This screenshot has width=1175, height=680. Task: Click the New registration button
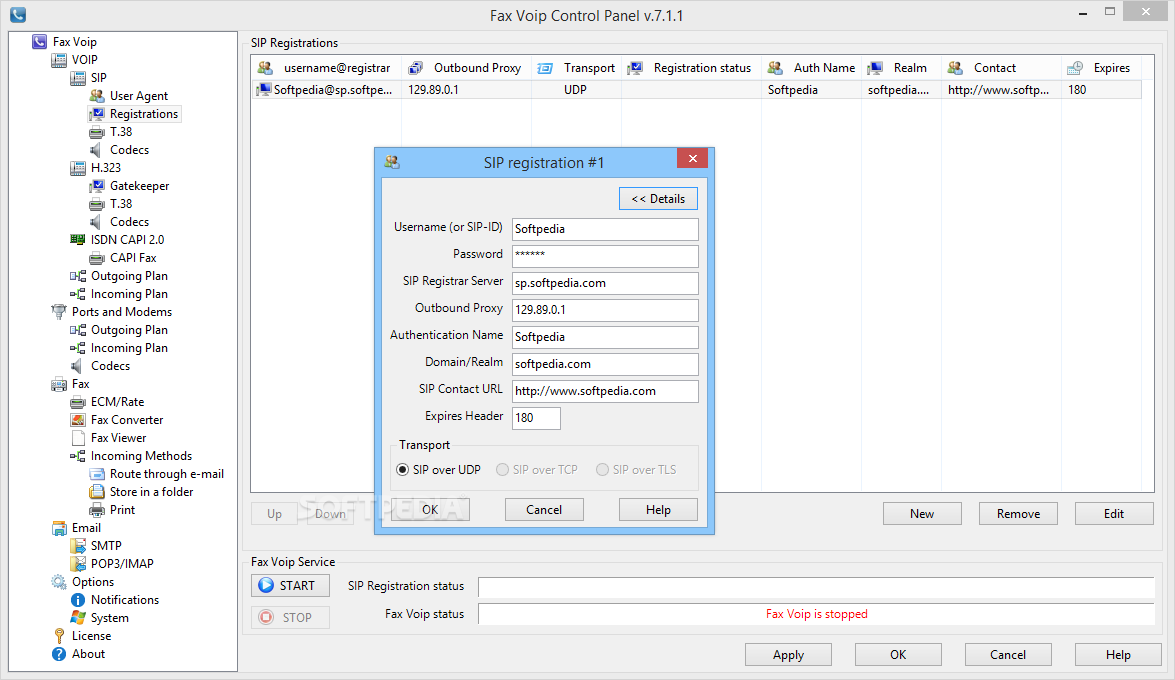point(922,514)
